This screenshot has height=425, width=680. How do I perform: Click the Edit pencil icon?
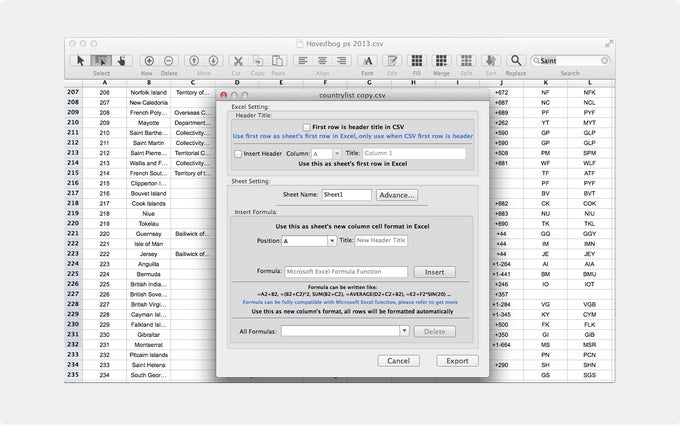392,61
